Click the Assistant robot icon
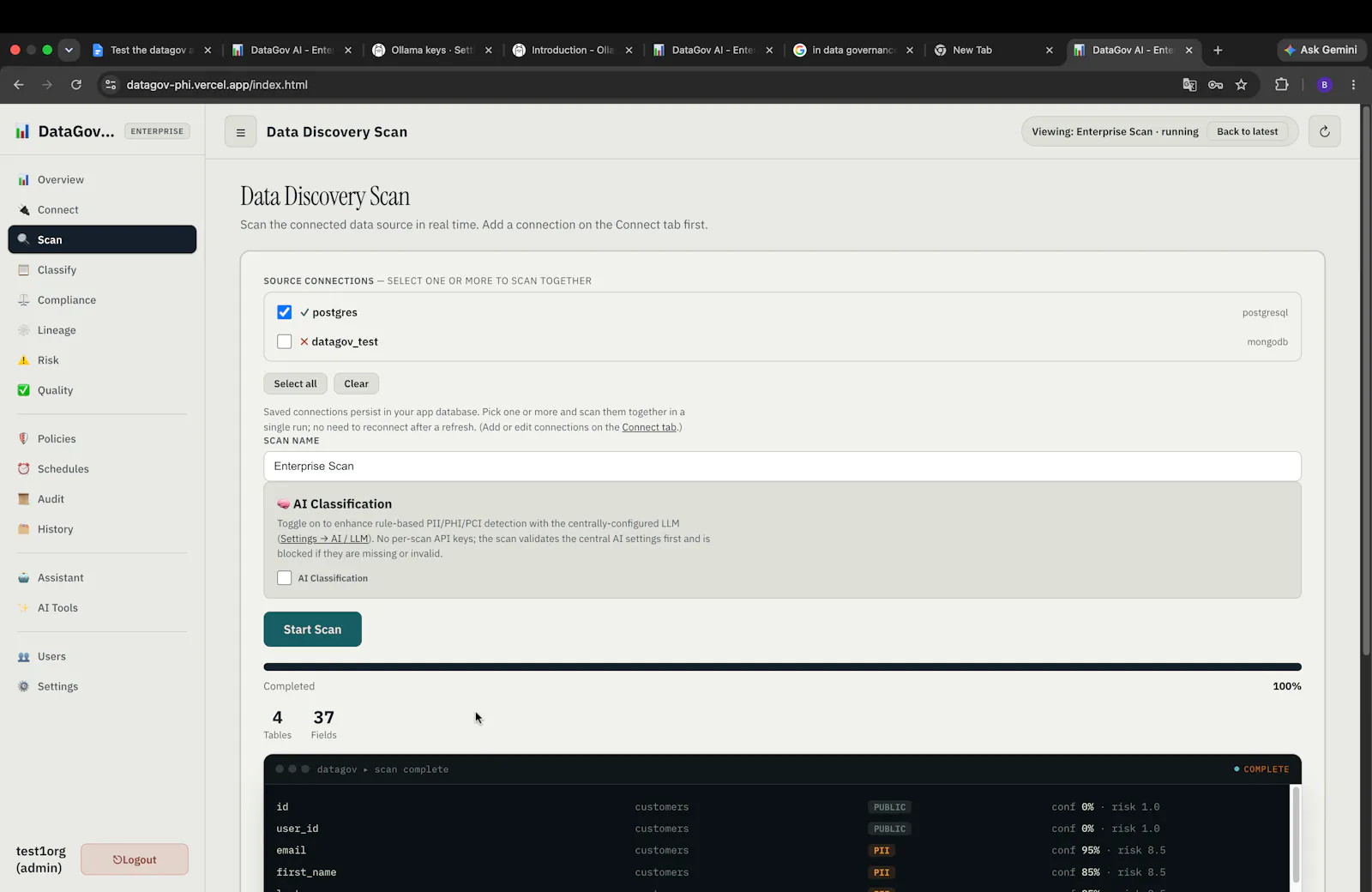The width and height of the screenshot is (1372, 892). click(24, 578)
